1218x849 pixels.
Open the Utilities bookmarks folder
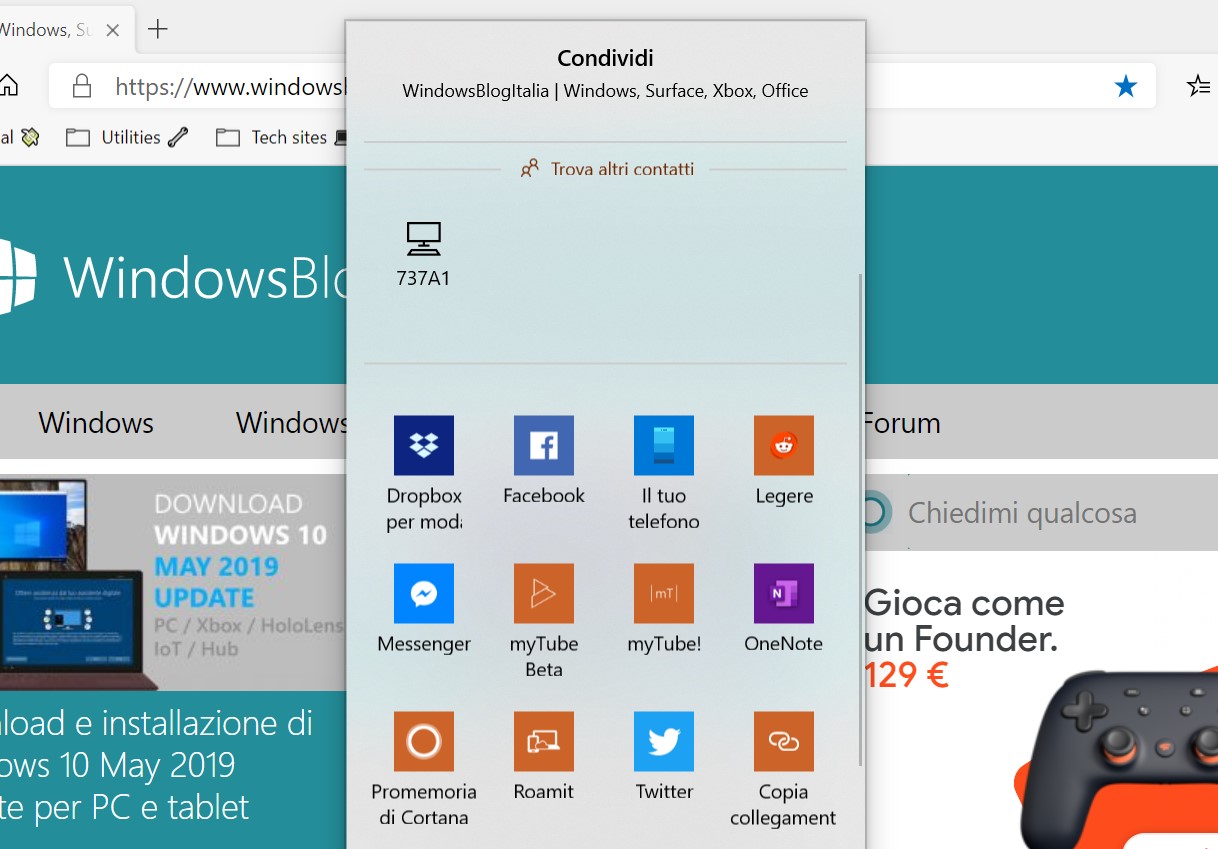[x=127, y=138]
